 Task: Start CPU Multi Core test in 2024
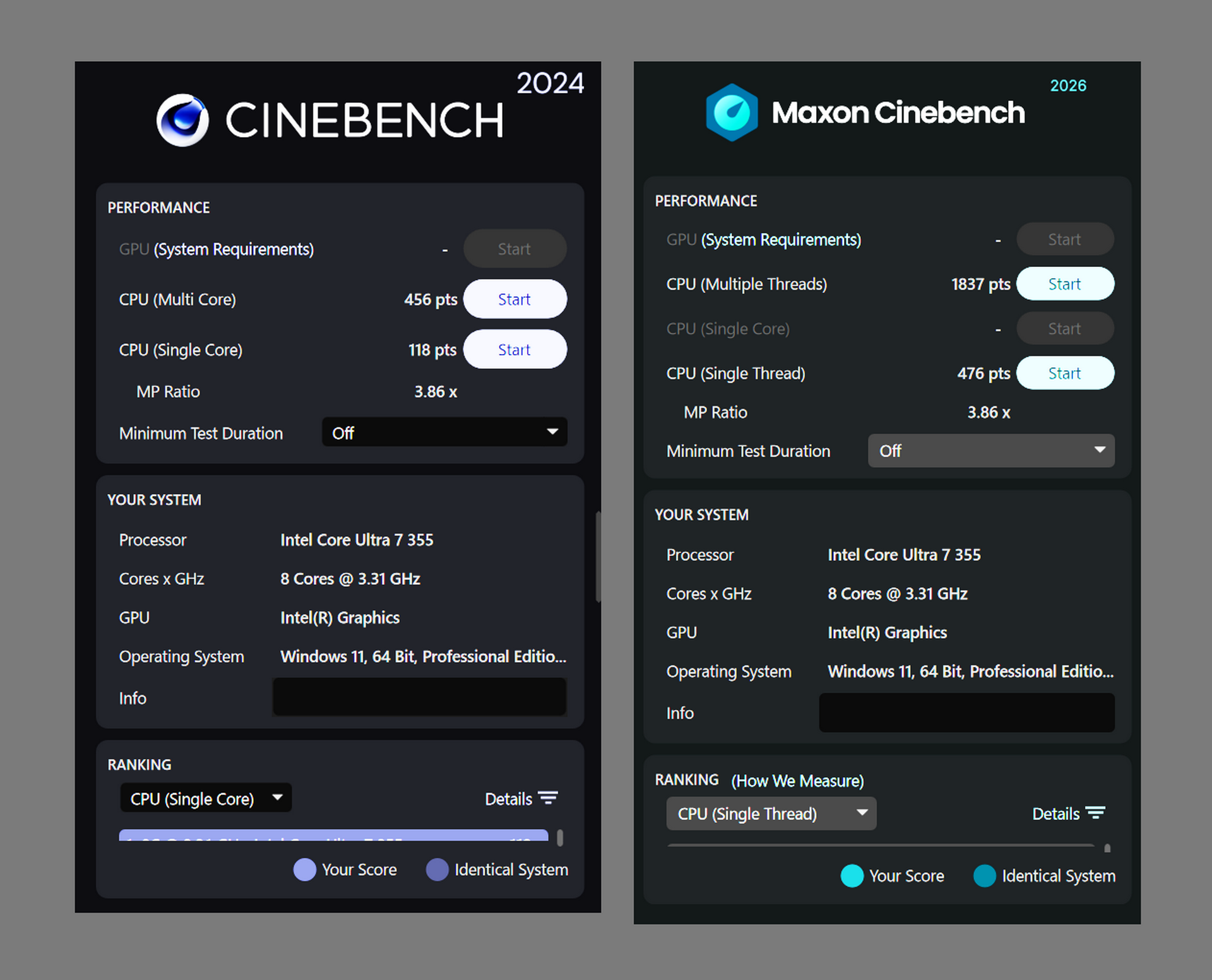[x=514, y=299]
